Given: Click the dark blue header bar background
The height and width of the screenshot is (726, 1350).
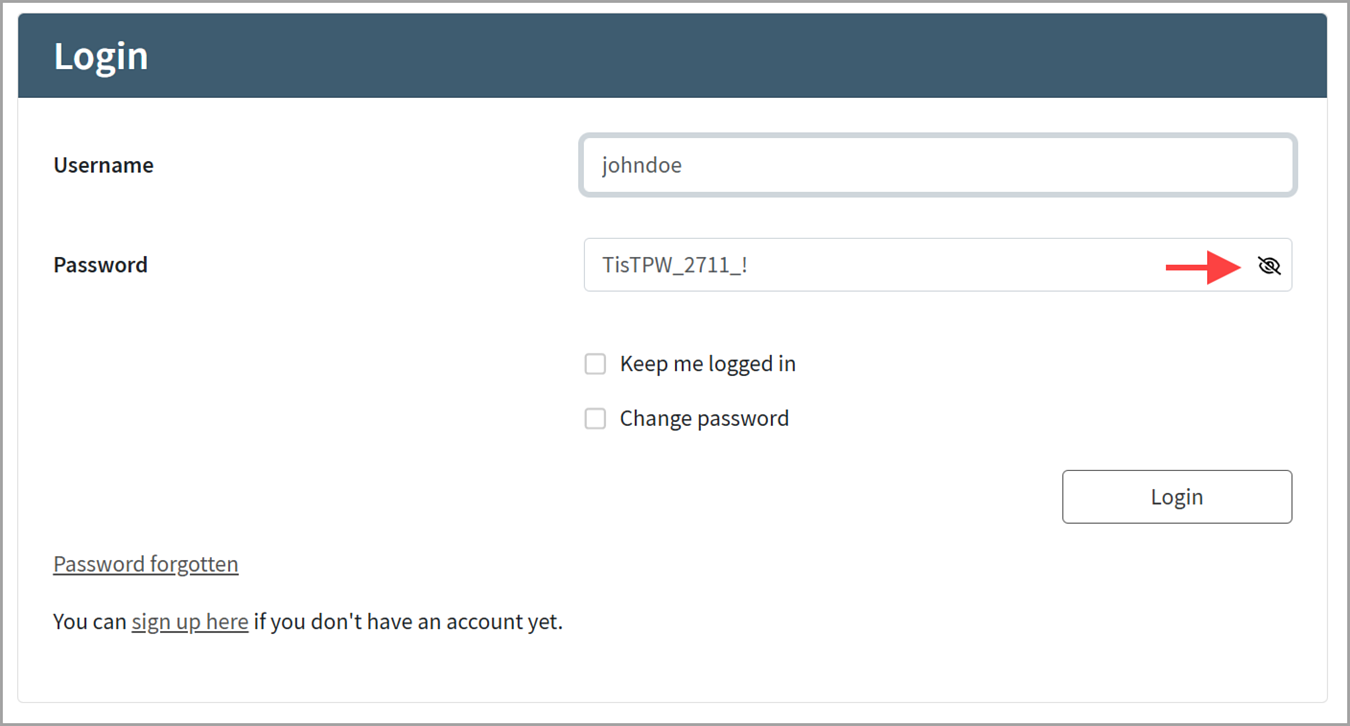Looking at the screenshot, I should [x=700, y=56].
